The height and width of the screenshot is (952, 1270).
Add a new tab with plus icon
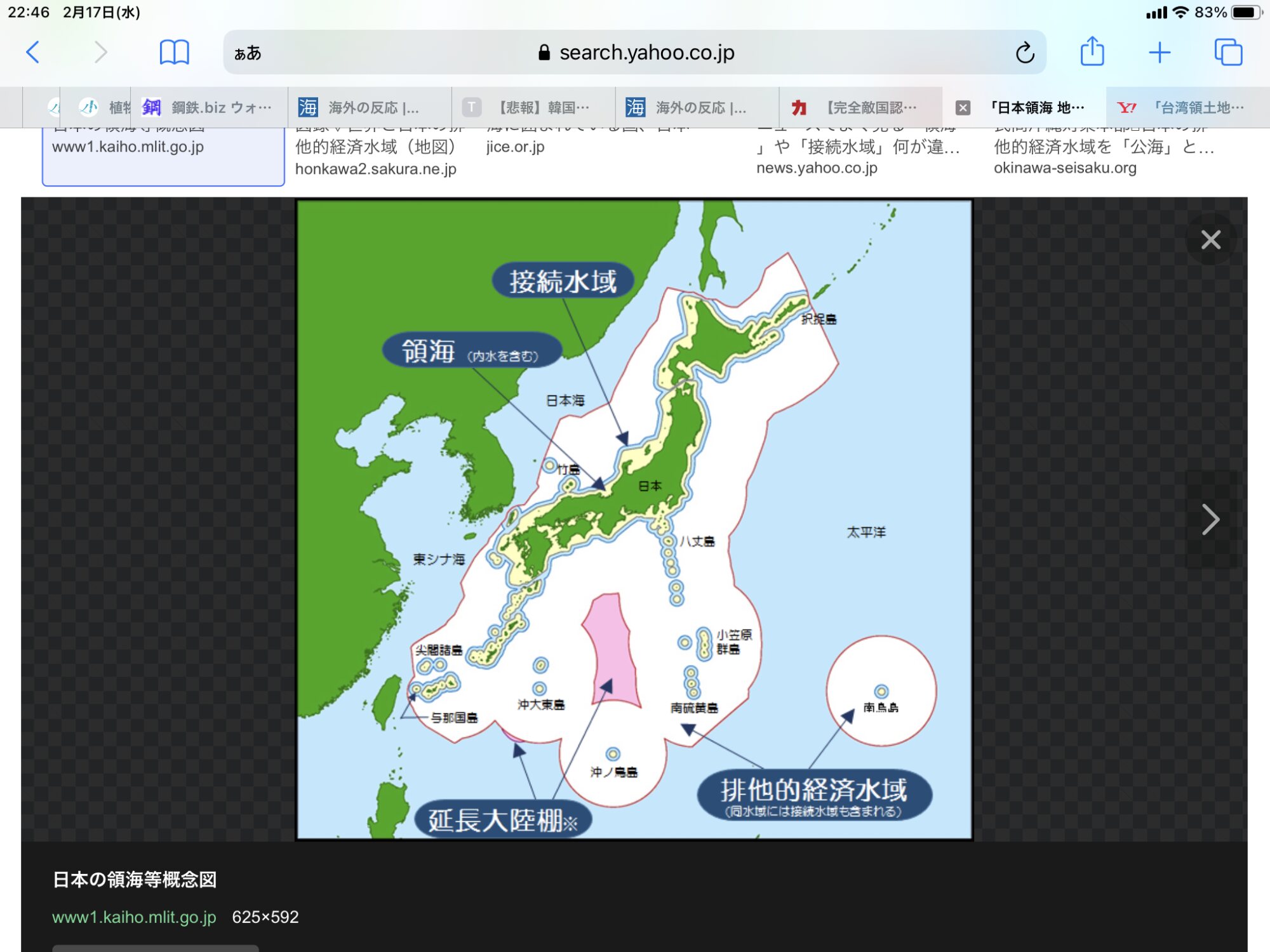(1160, 52)
